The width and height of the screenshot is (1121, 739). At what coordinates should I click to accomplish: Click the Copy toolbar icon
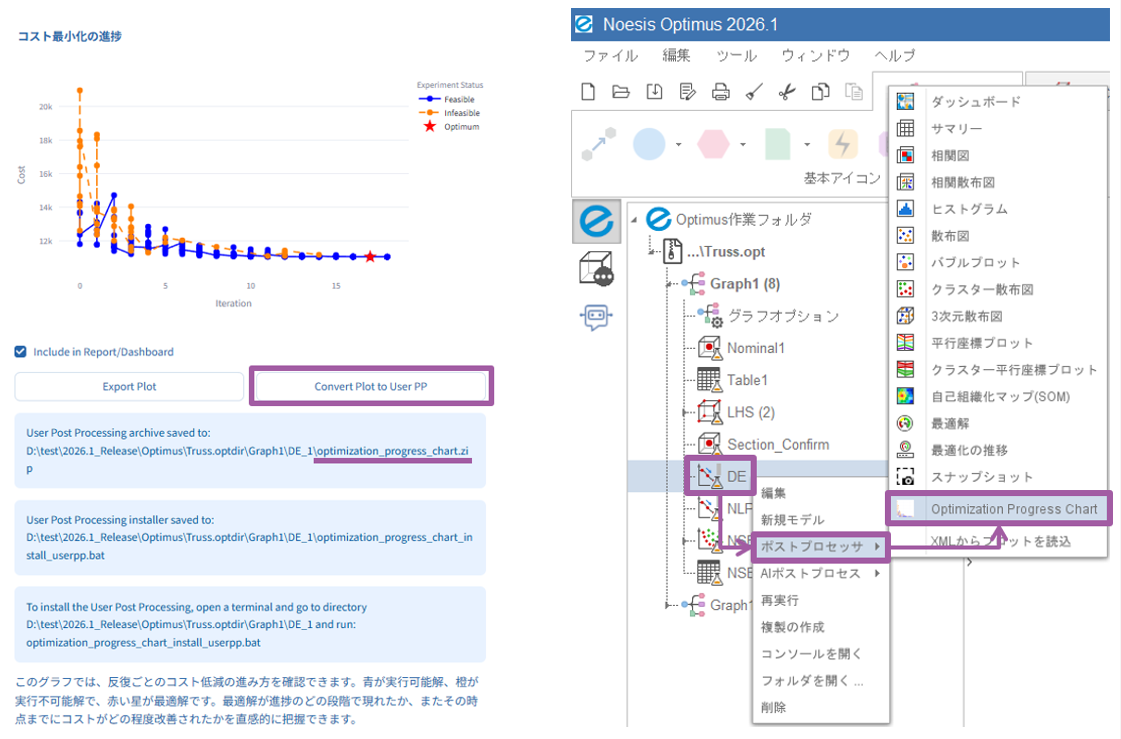[820, 91]
